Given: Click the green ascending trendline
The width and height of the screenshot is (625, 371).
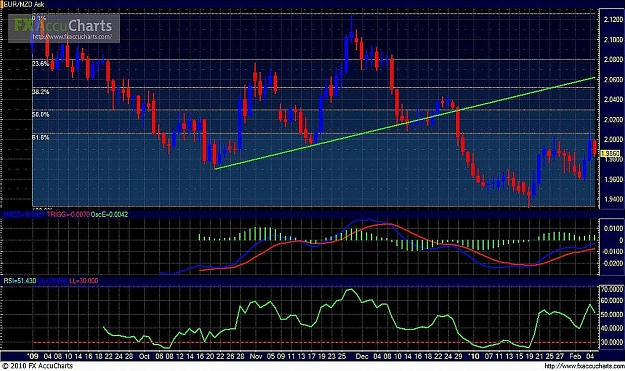Looking at the screenshot, I should (405, 124).
